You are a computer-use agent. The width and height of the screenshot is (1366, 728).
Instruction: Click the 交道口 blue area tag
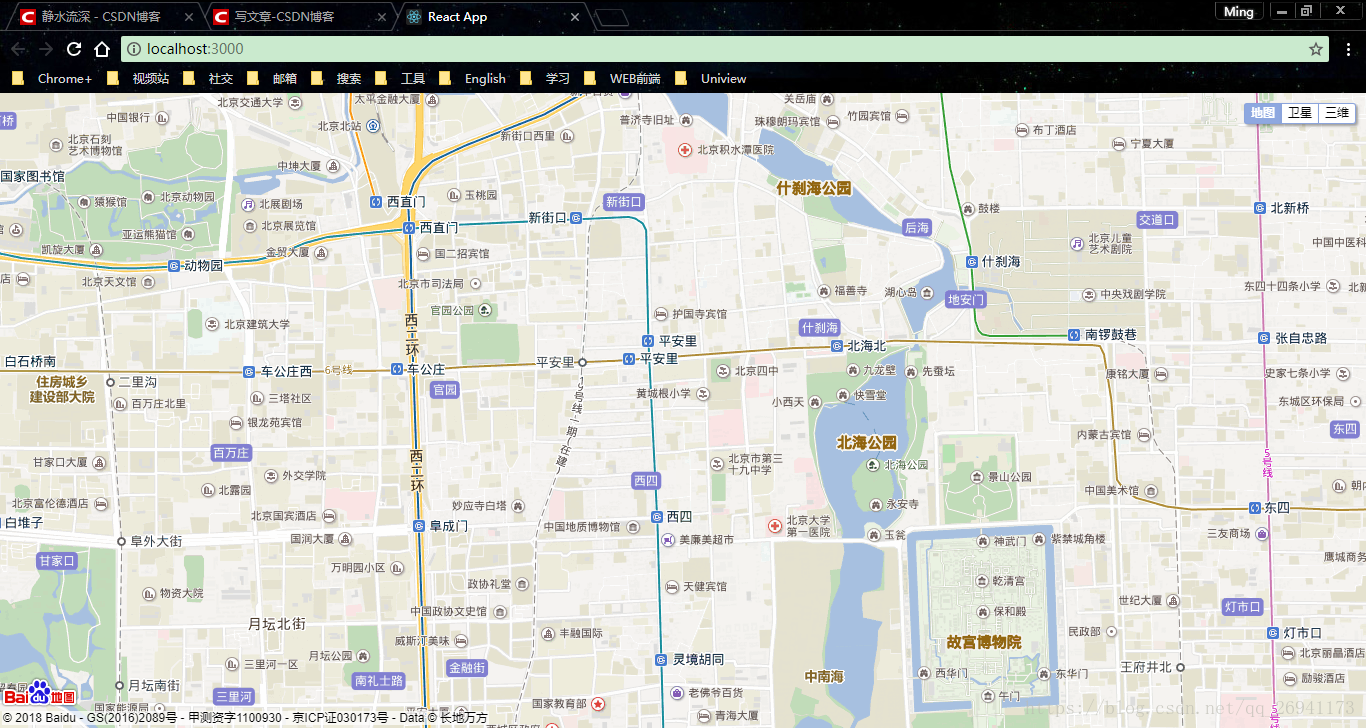click(x=1156, y=220)
